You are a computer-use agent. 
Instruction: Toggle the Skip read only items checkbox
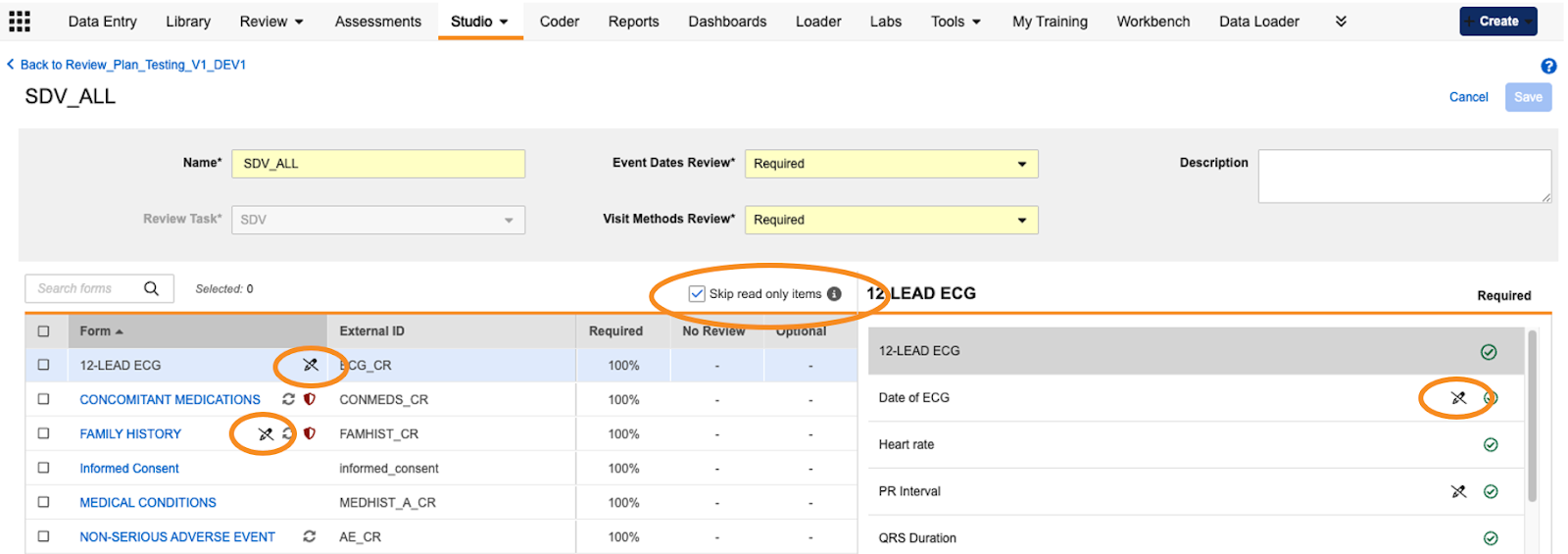pos(697,294)
